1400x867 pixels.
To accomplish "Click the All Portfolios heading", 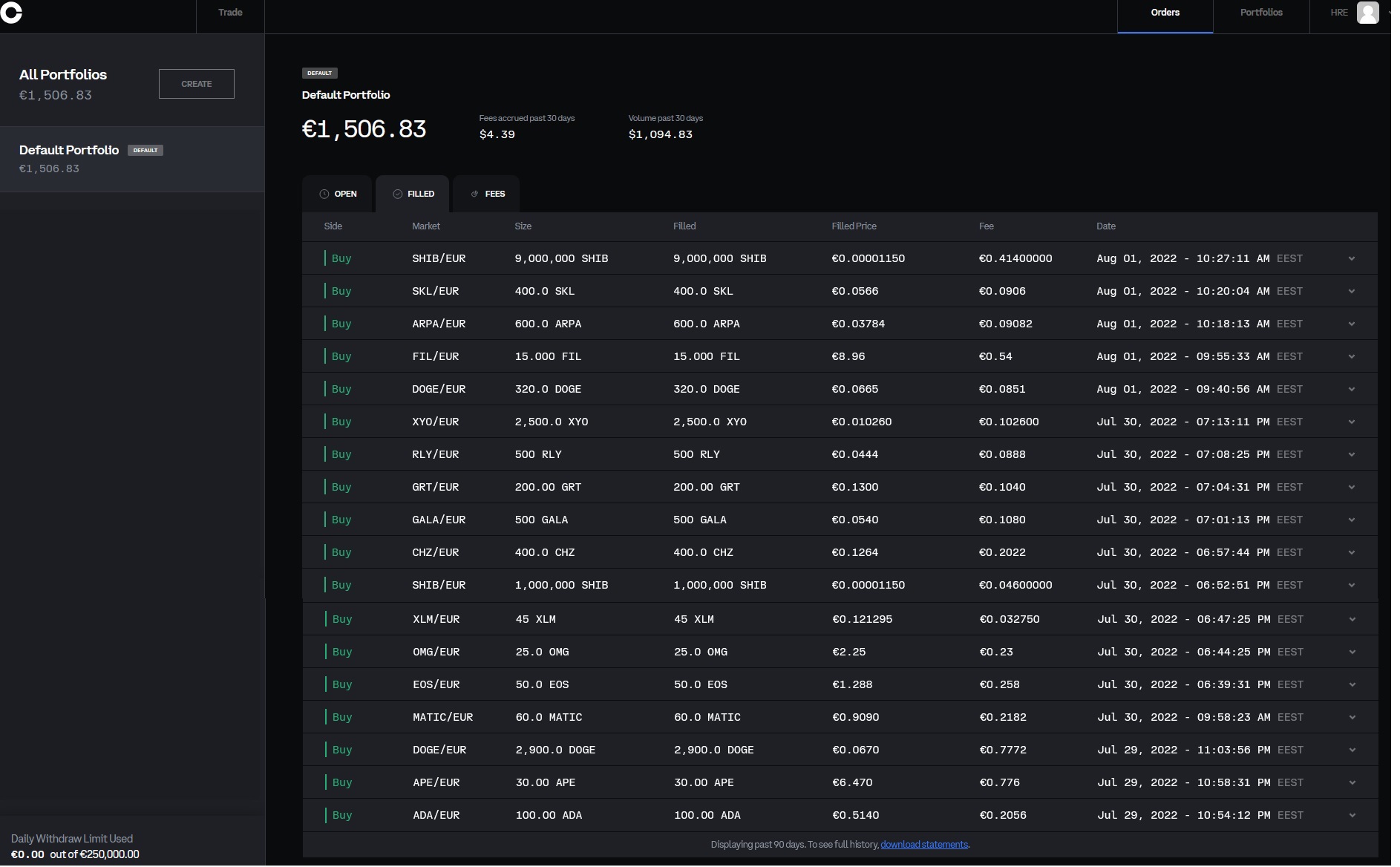I will 63,75.
